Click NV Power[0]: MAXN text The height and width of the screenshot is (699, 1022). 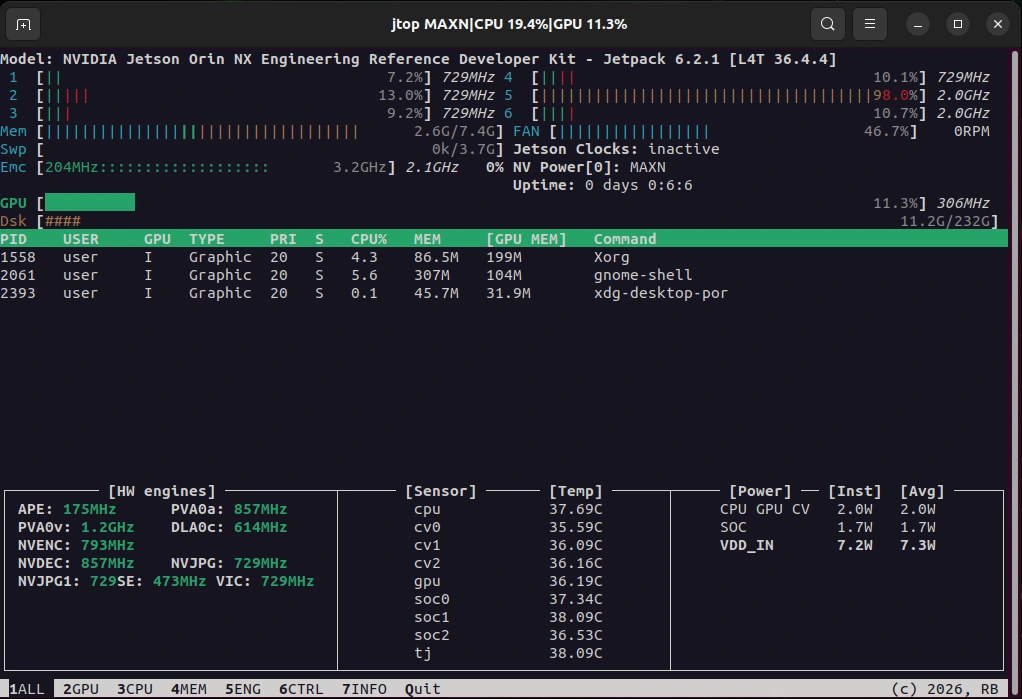[589, 168]
